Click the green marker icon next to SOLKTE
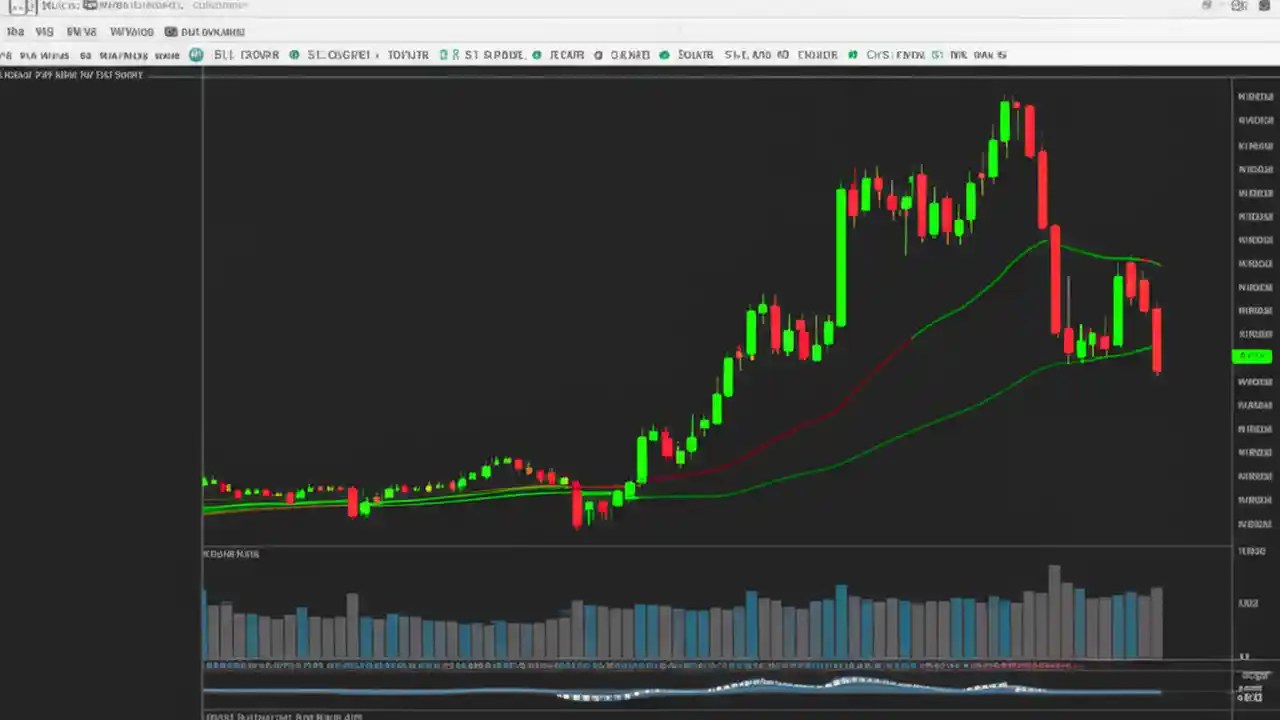Screen dimensions: 1280x720 pyautogui.click(x=664, y=55)
